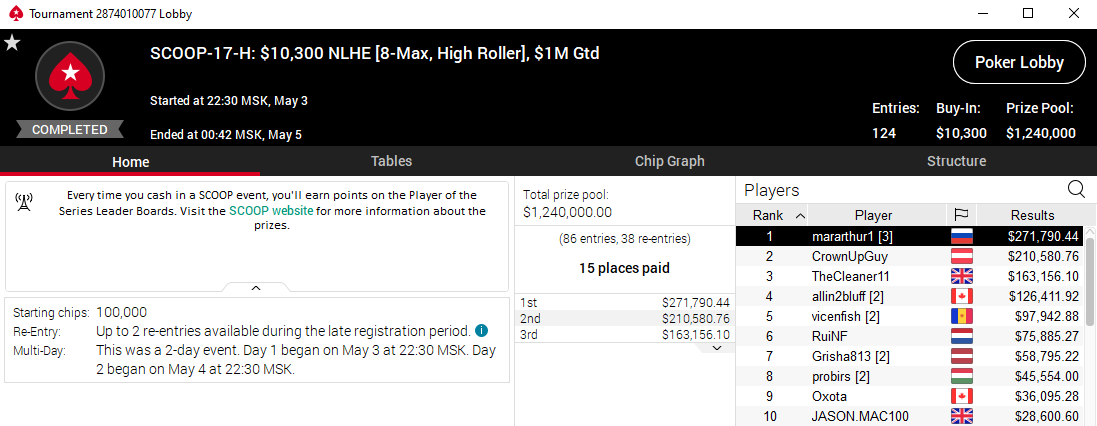Click the Moldova flag next to vicenfish
Image resolution: width=1097 pixels, height=426 pixels.
[961, 316]
